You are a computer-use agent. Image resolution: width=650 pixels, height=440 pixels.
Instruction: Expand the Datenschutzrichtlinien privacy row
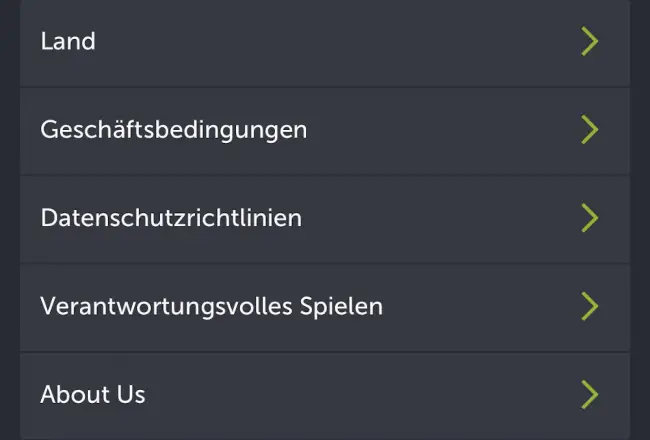[x=325, y=219]
